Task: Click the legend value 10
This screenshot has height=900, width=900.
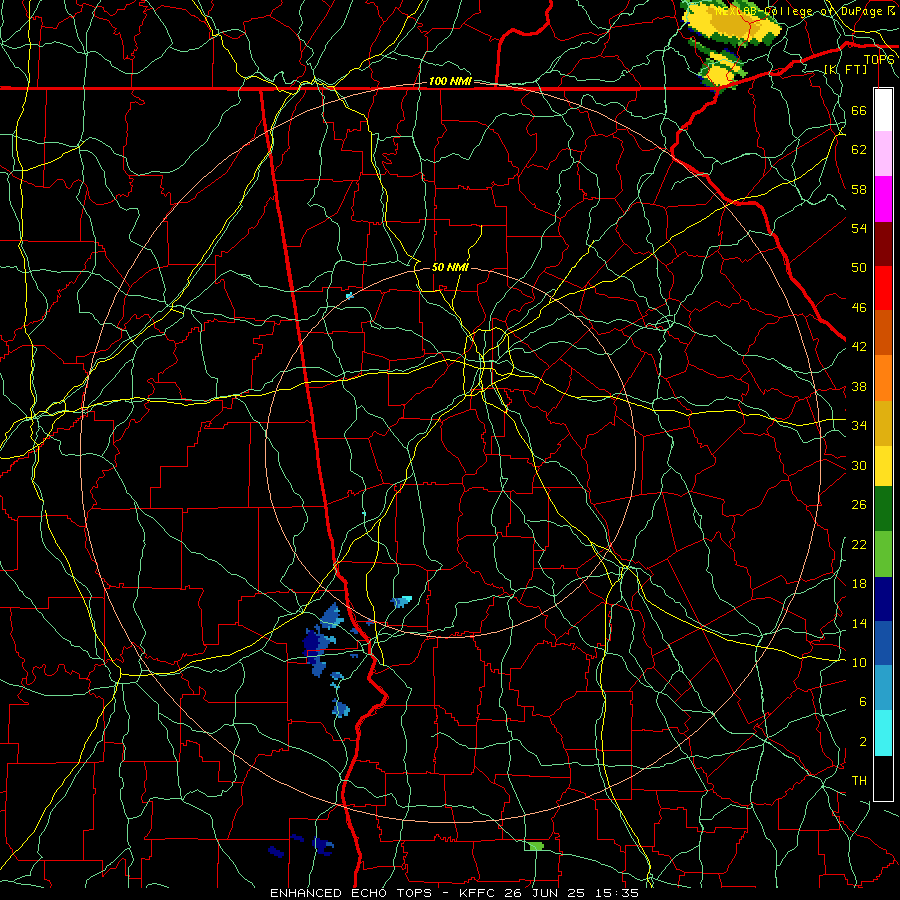Action: 859,662
